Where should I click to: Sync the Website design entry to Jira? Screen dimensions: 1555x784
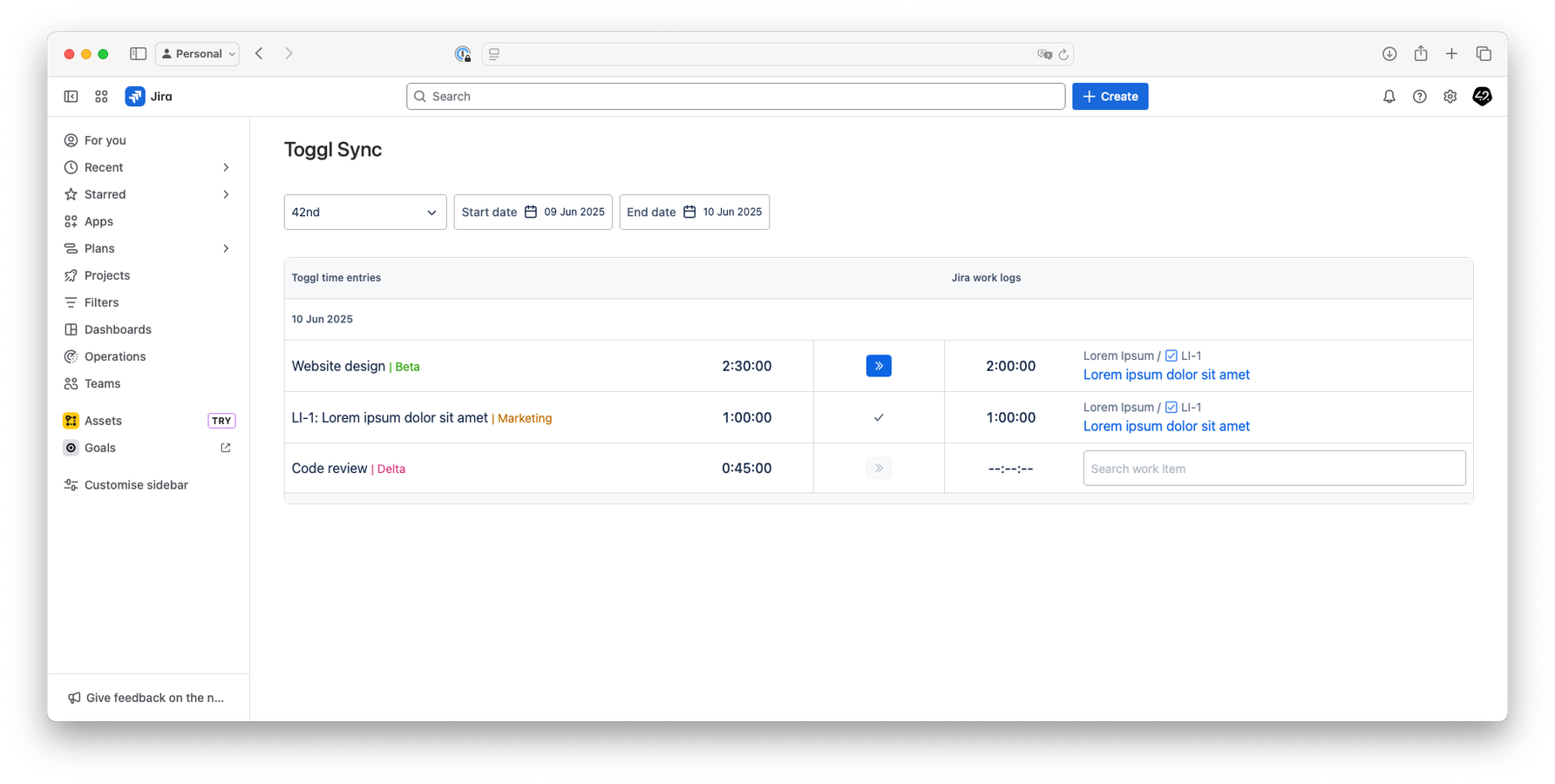(879, 366)
